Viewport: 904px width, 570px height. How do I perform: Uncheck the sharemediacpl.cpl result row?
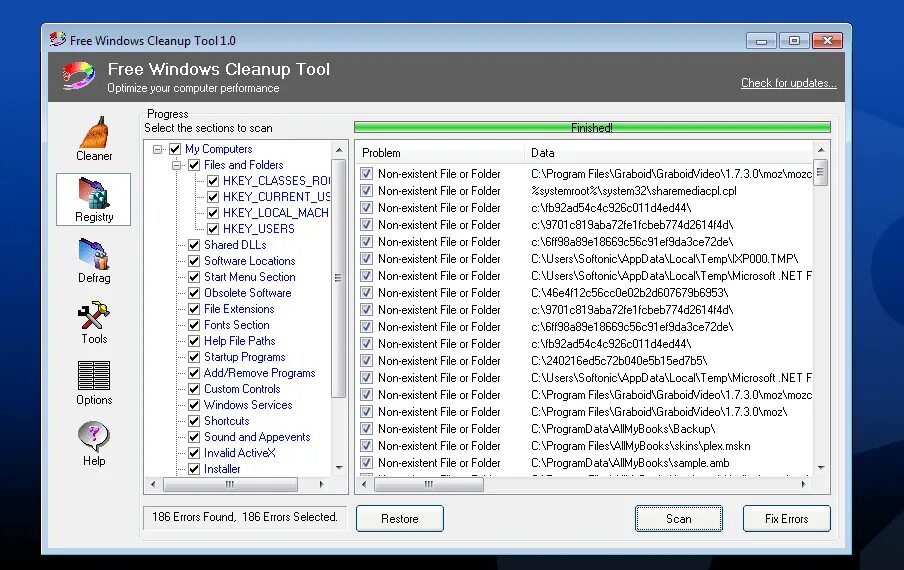click(366, 191)
